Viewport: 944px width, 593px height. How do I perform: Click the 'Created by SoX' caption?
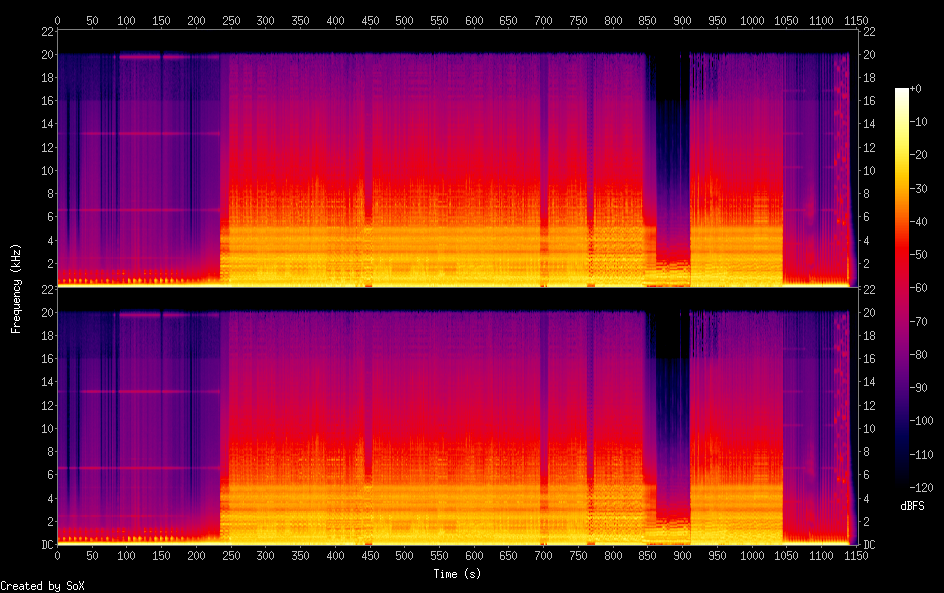[x=42, y=586]
